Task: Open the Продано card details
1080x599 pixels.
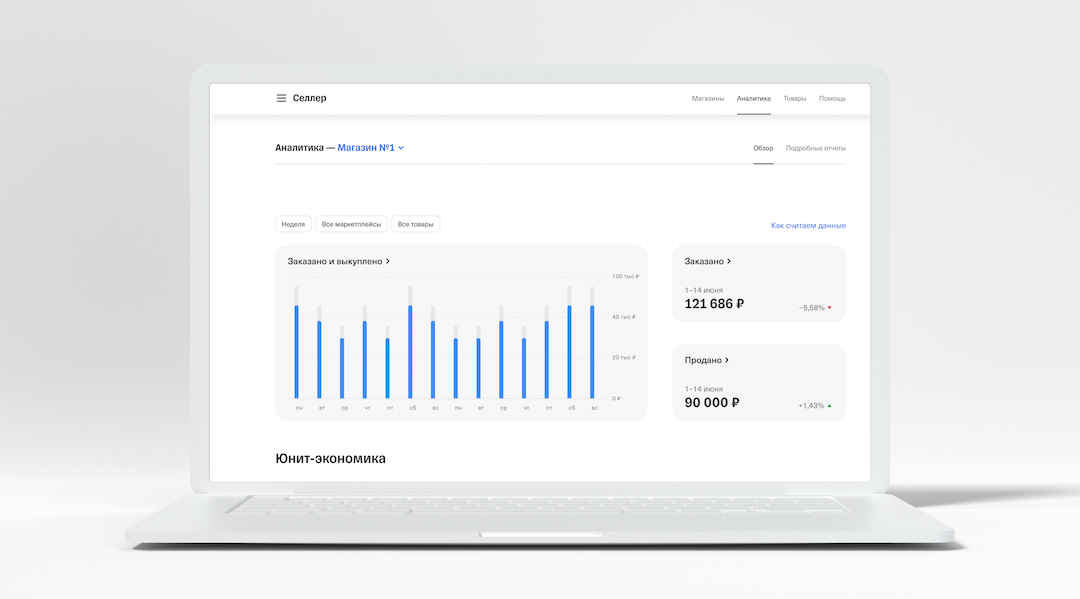Action: 707,360
